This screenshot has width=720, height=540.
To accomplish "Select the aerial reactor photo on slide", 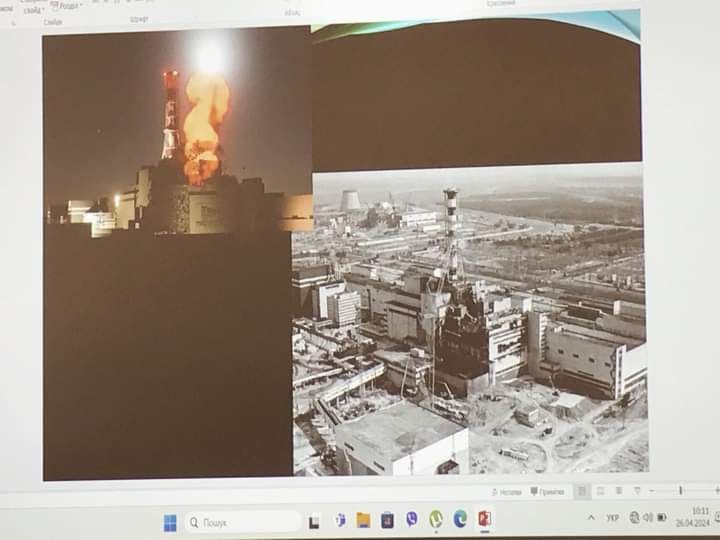I will point(470,320).
